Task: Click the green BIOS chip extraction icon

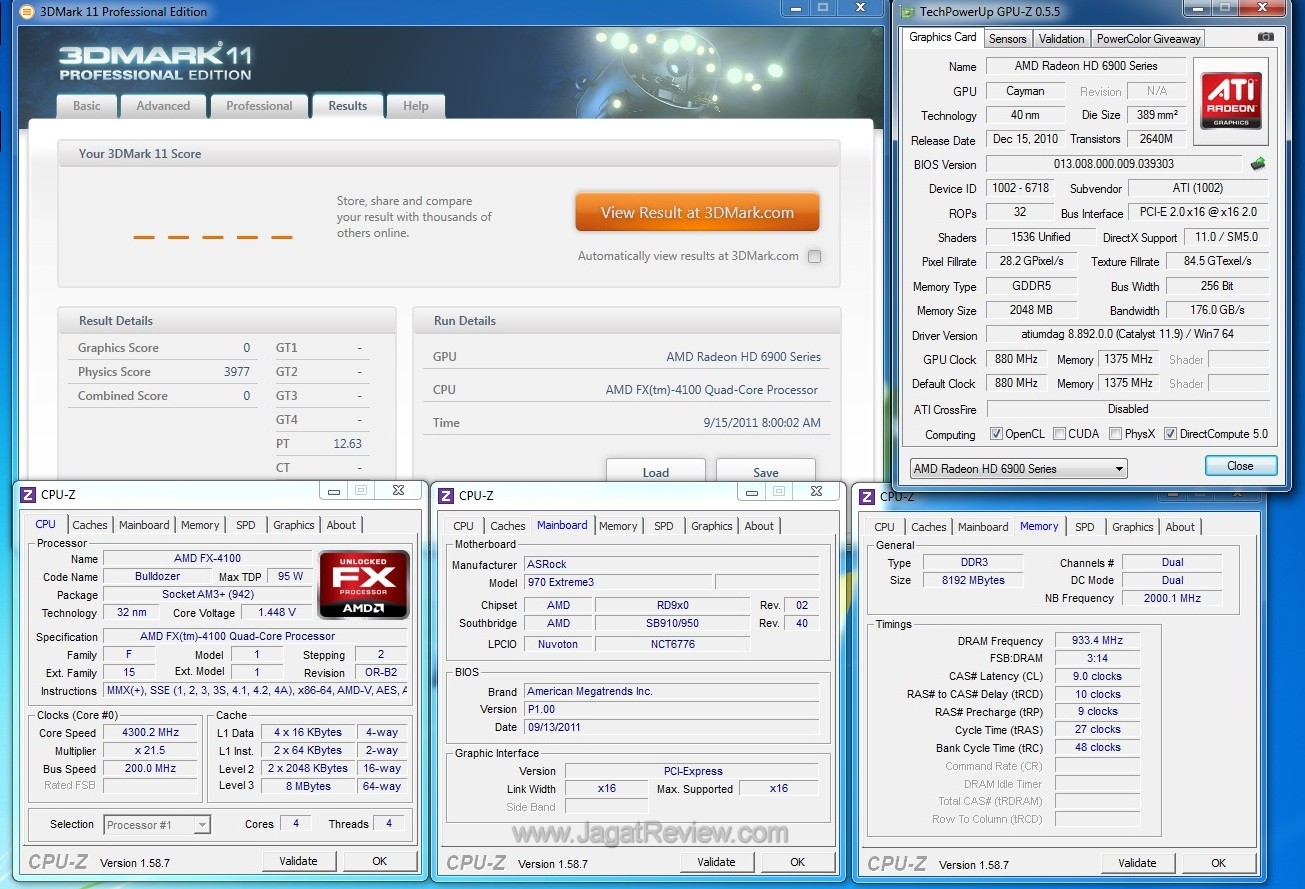Action: (1258, 162)
